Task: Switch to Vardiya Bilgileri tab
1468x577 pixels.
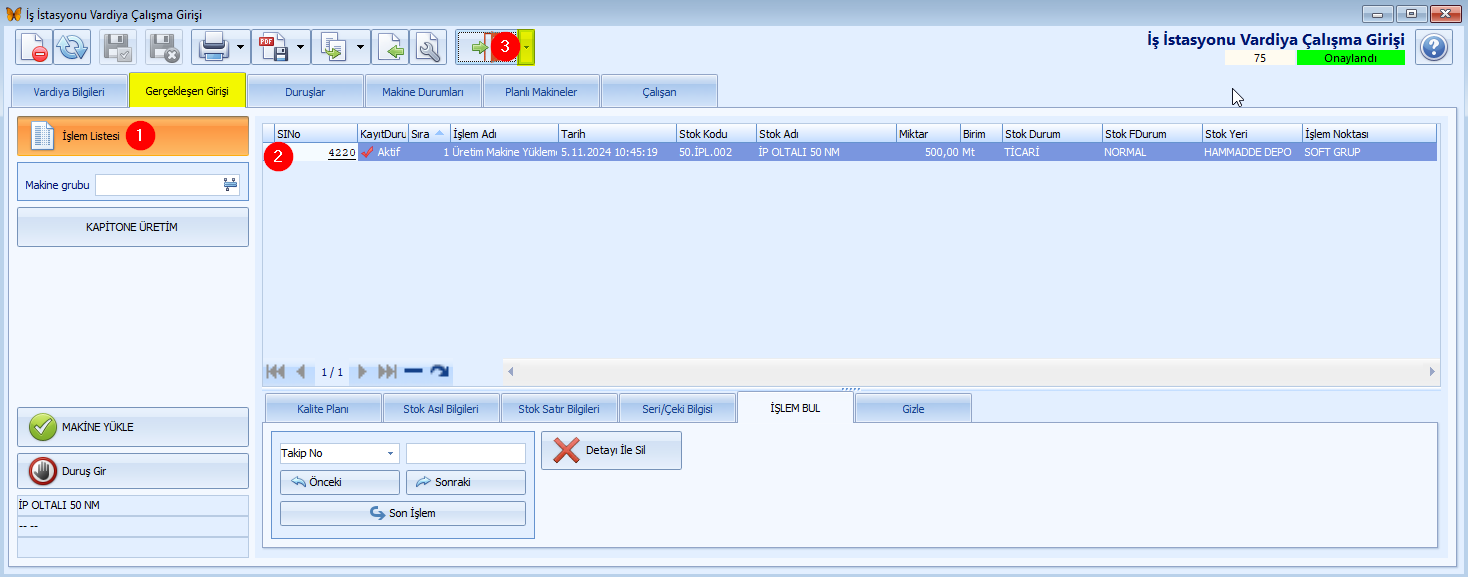Action: tap(69, 91)
